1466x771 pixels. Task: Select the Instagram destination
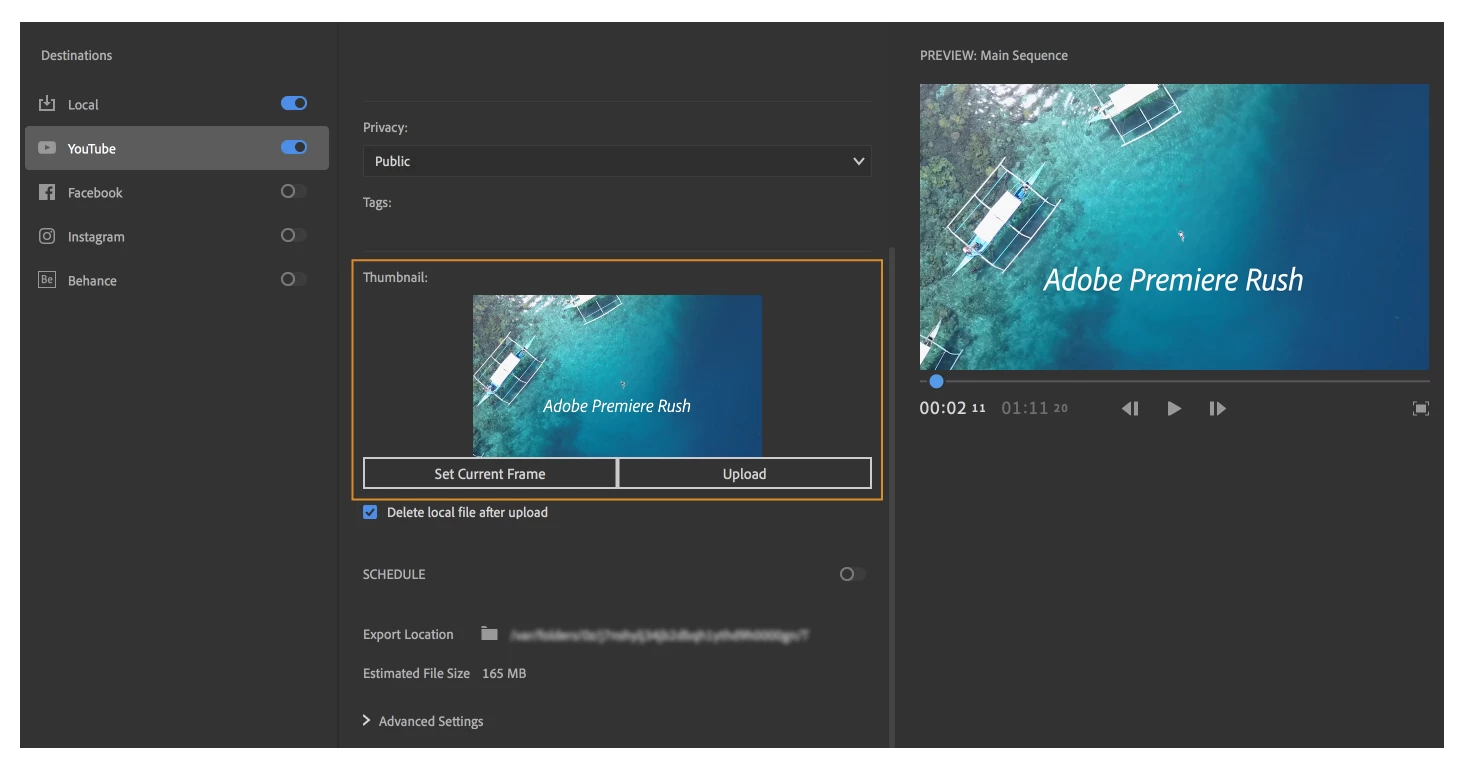(176, 236)
